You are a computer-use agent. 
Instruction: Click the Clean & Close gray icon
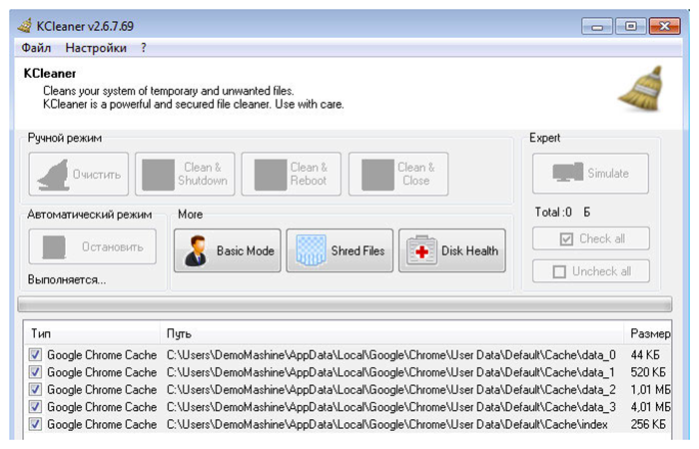[378, 175]
